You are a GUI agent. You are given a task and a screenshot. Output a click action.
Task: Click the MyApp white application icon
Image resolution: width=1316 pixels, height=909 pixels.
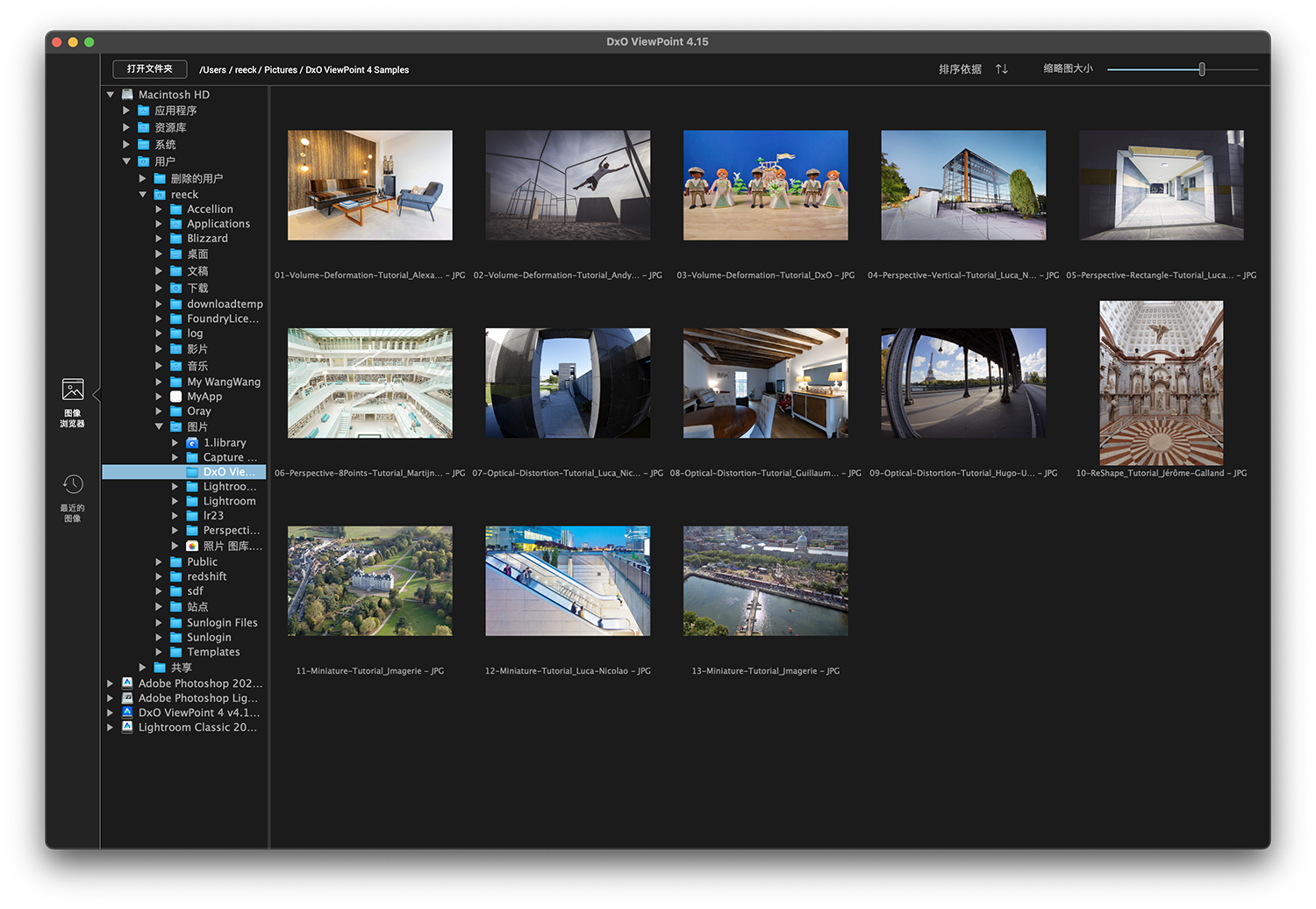[175, 397]
